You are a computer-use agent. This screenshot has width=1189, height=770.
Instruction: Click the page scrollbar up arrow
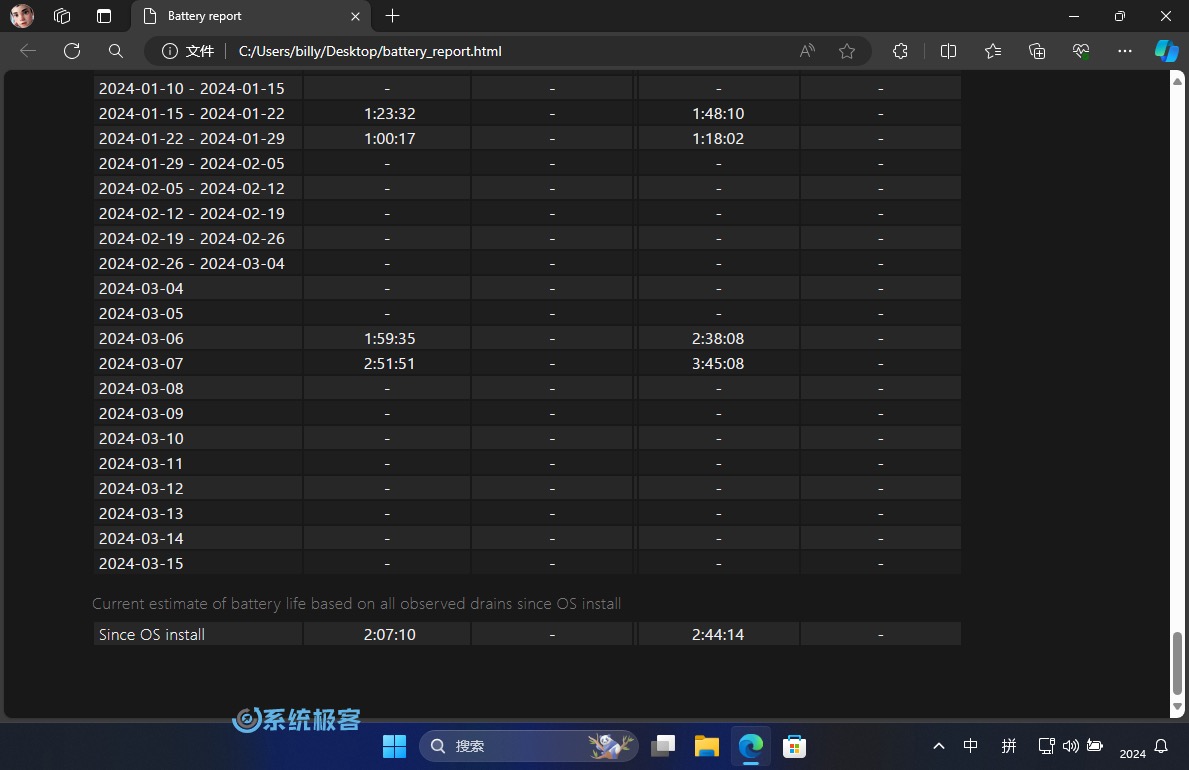(x=1177, y=80)
